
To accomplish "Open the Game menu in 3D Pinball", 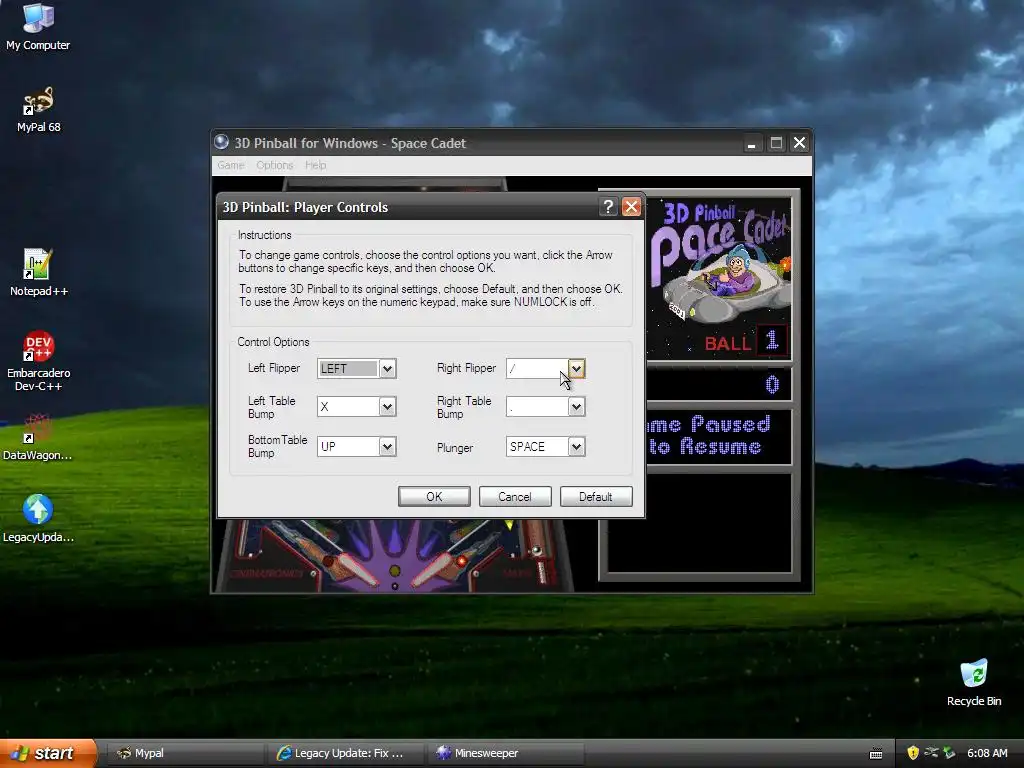I will (x=231, y=165).
